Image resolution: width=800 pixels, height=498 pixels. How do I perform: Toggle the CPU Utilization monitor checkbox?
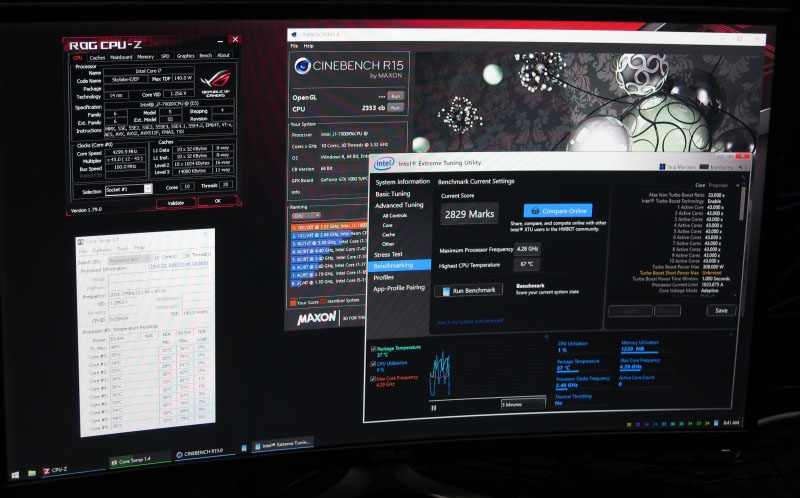(x=372, y=362)
